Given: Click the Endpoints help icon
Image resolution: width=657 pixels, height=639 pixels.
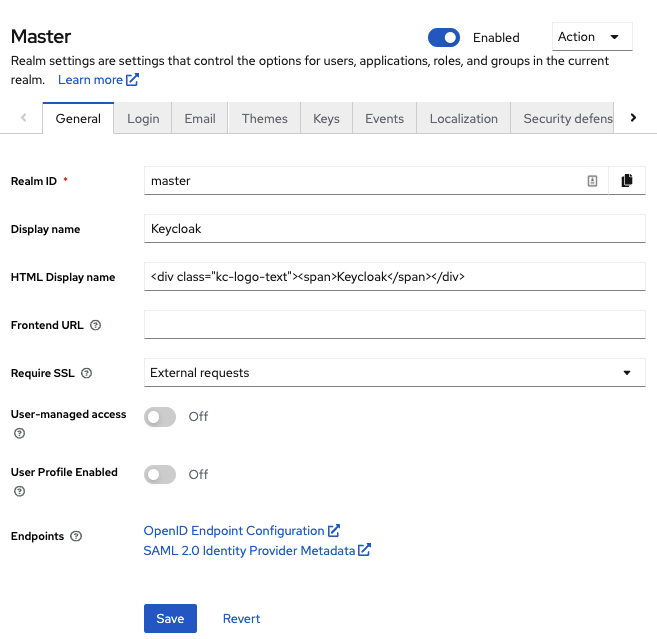Looking at the screenshot, I should (77, 537).
